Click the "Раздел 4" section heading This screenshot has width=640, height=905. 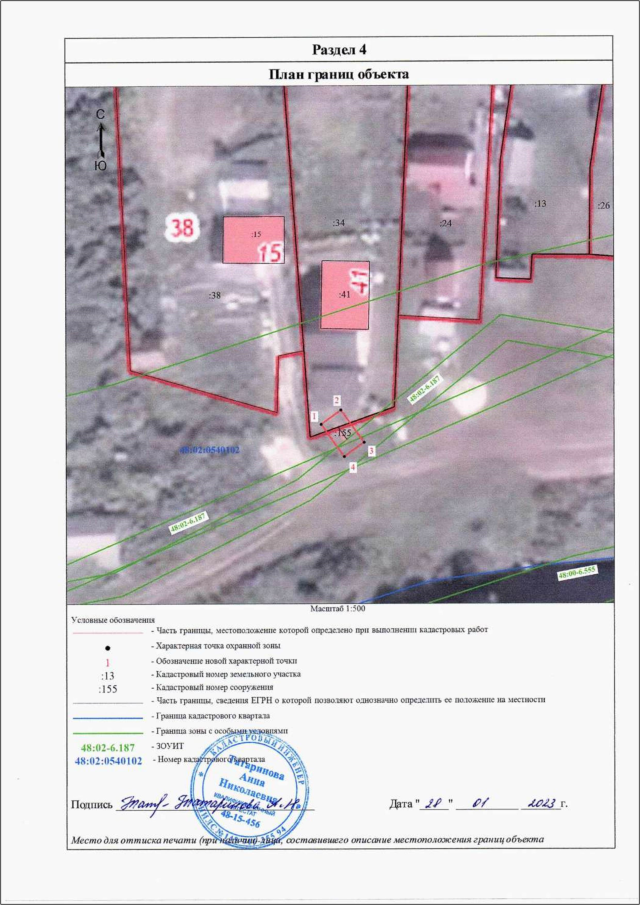pos(338,49)
